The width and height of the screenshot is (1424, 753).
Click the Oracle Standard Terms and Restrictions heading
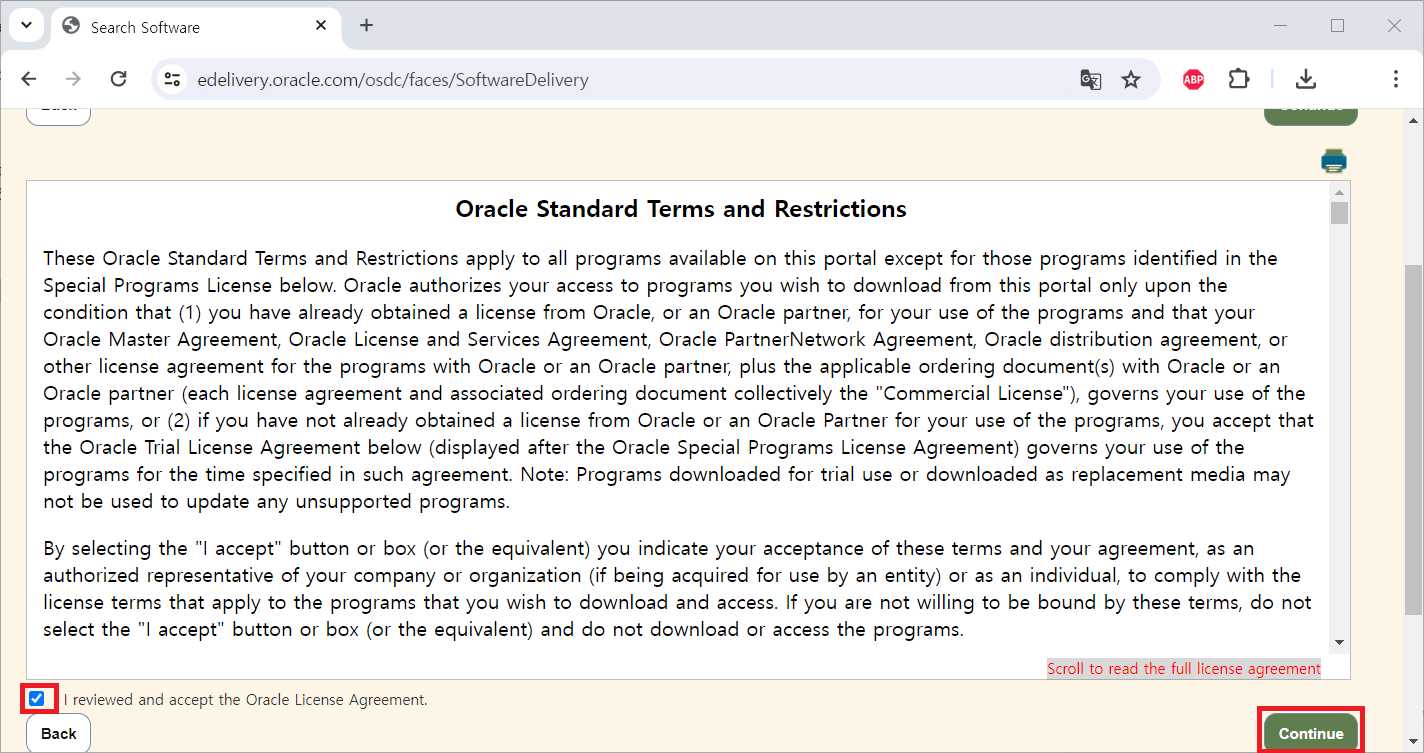[x=681, y=209]
